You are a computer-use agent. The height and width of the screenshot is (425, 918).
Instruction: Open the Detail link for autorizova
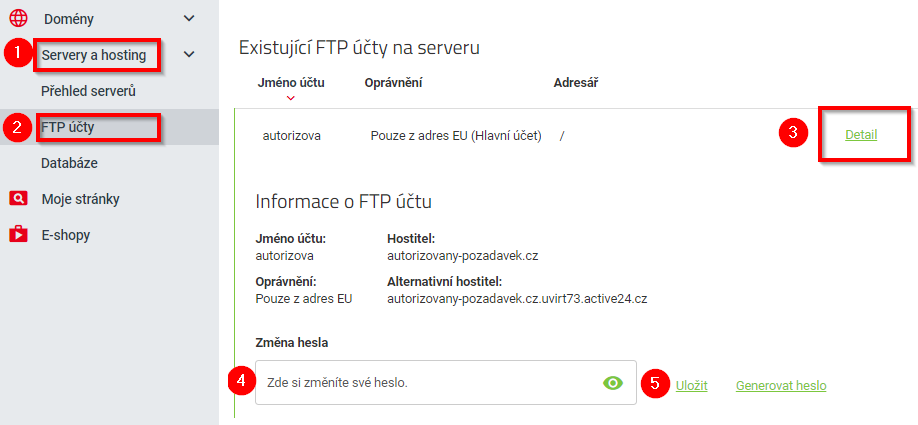861,134
